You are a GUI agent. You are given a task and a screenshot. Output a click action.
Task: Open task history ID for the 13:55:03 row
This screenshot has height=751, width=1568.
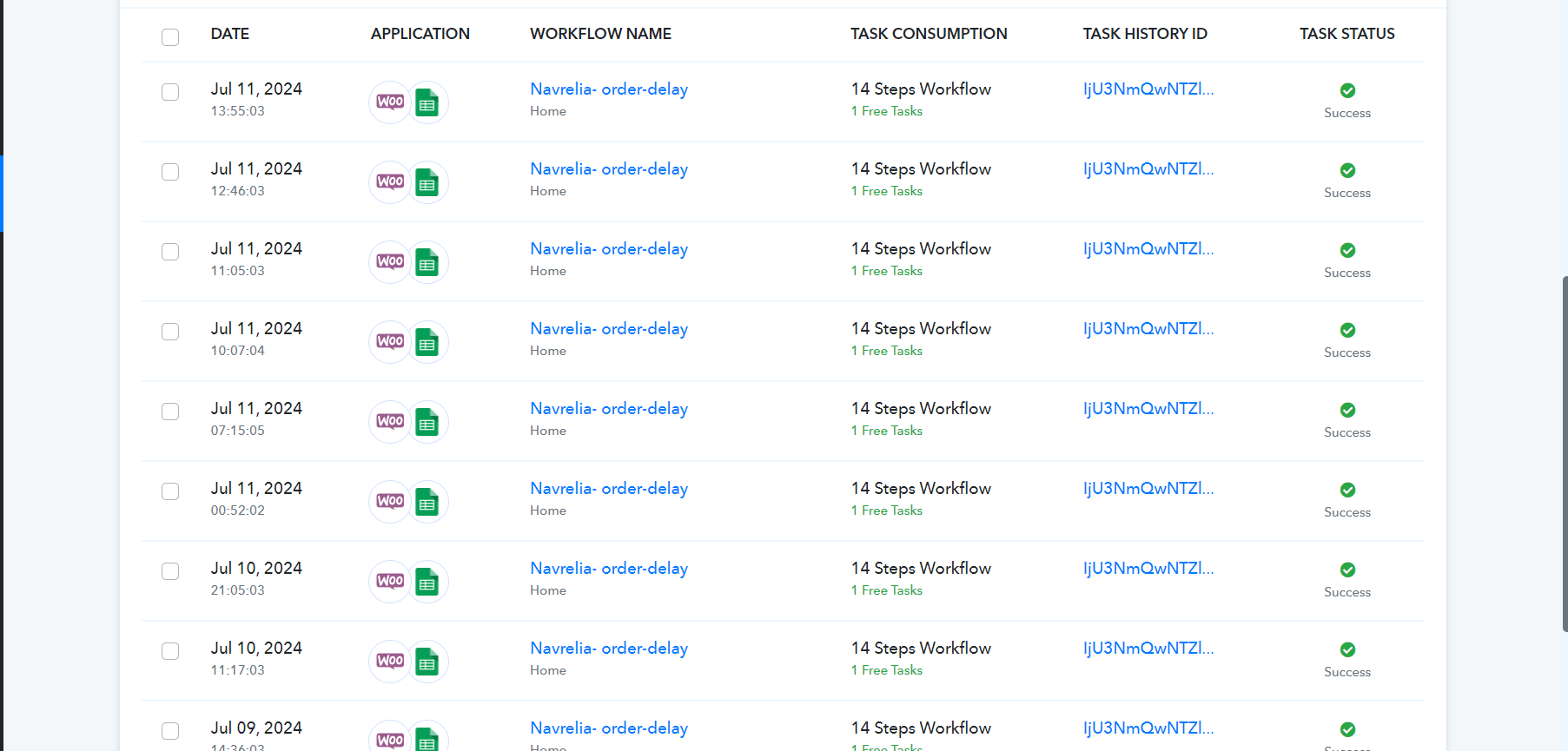coord(1148,89)
